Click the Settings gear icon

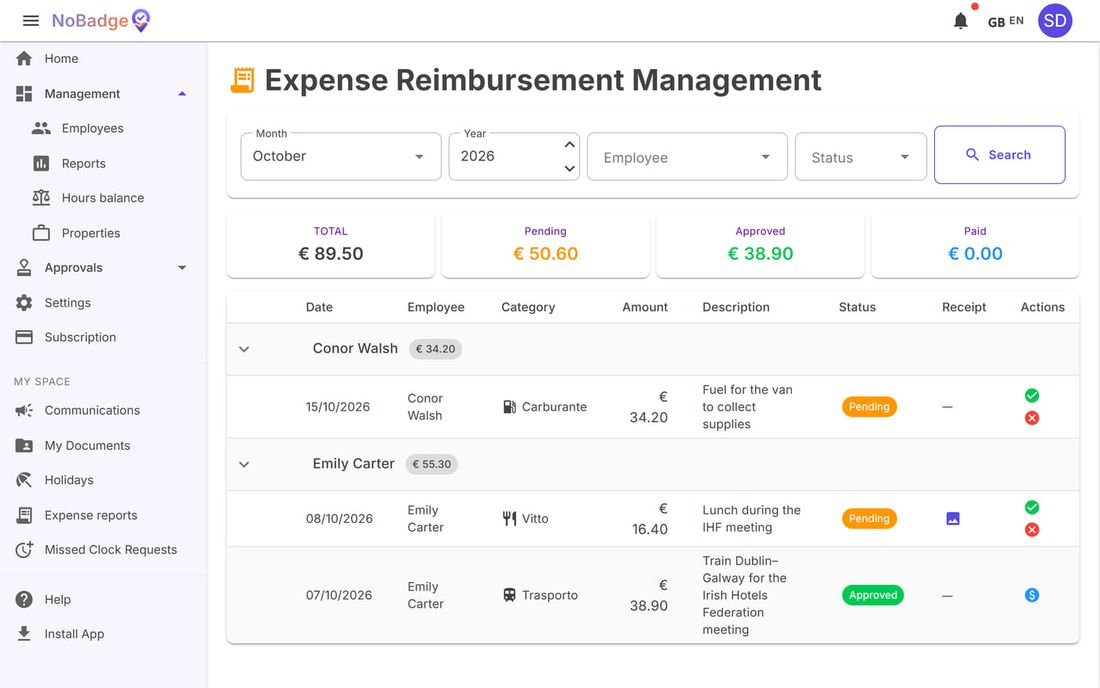coord(24,302)
